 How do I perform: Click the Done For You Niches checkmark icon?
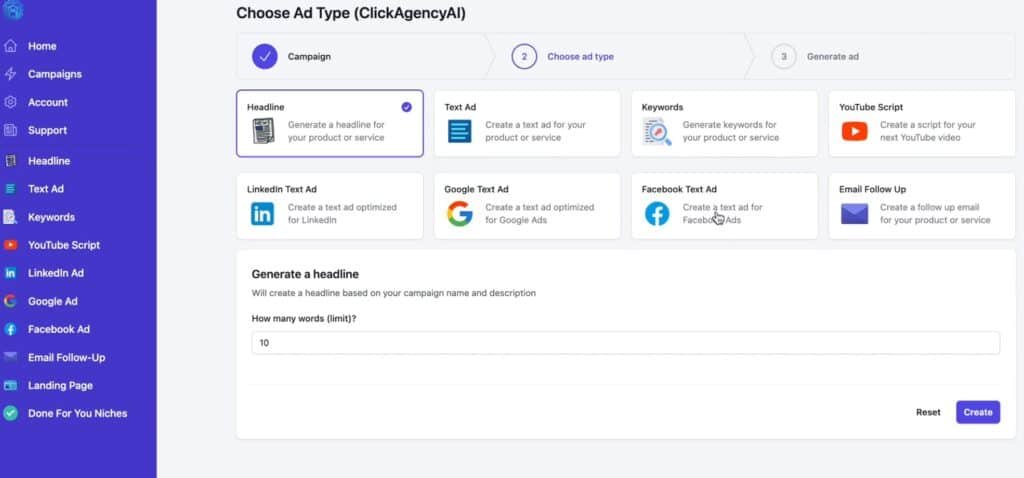point(10,413)
